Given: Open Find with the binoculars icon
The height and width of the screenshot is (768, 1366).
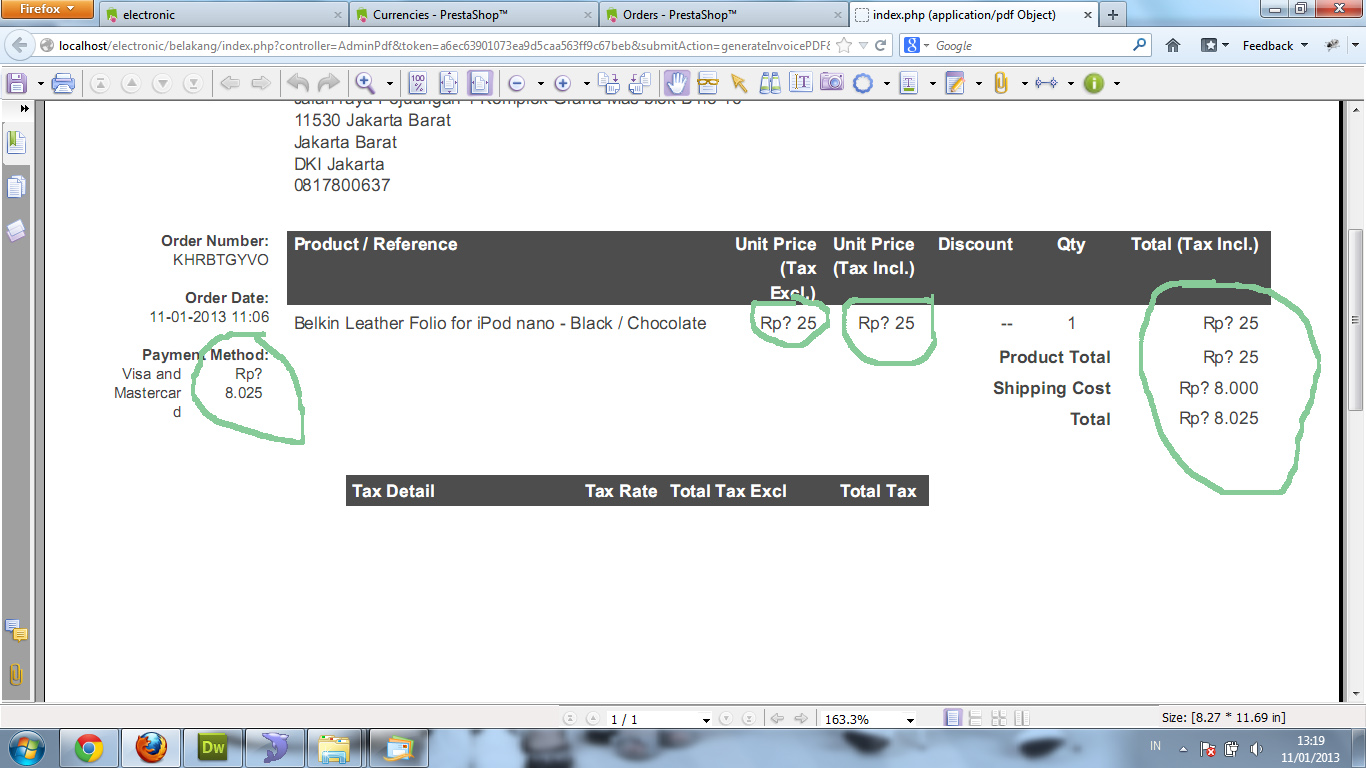Looking at the screenshot, I should coord(770,83).
